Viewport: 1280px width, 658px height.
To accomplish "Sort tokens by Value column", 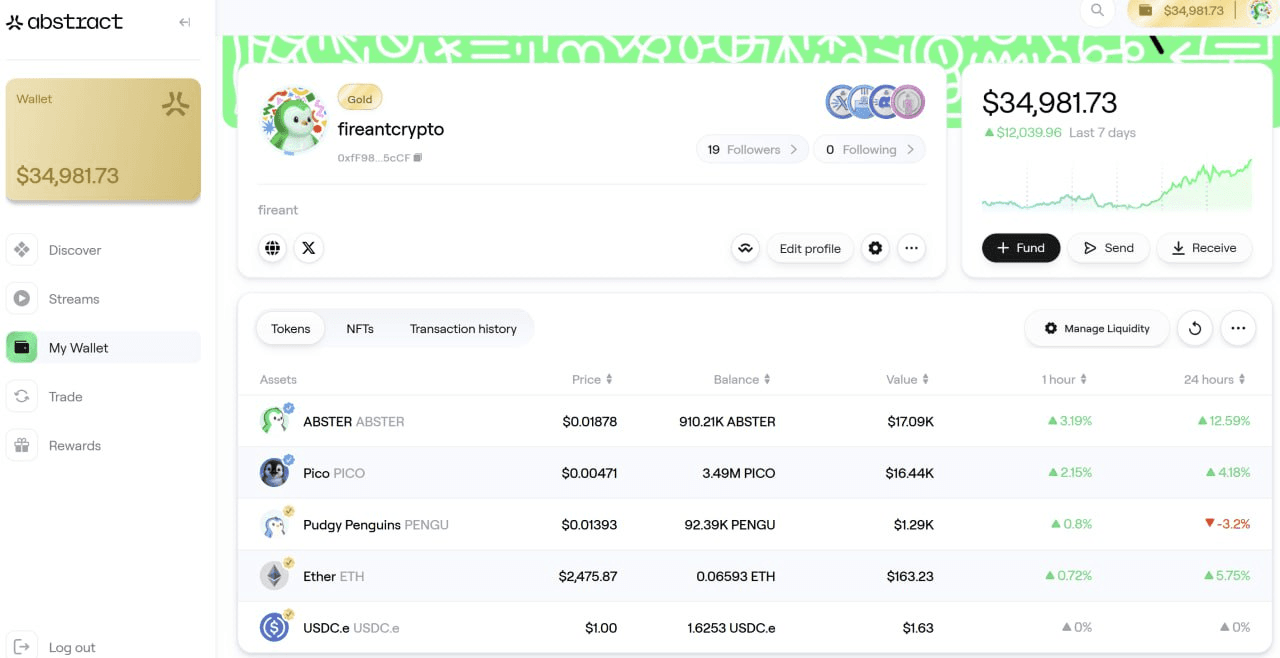I will click(x=908, y=380).
